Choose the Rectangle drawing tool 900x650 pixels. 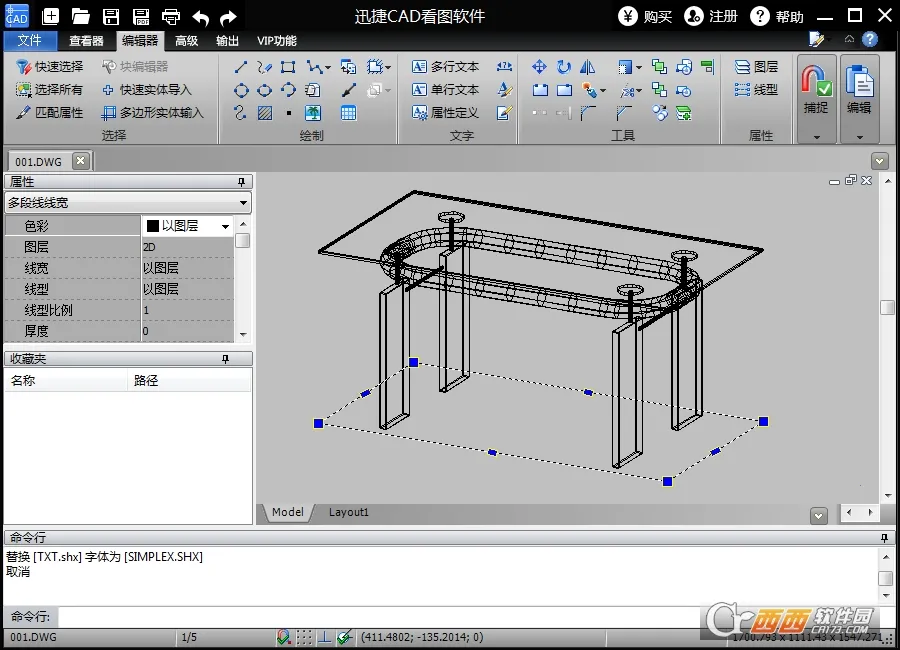click(288, 67)
